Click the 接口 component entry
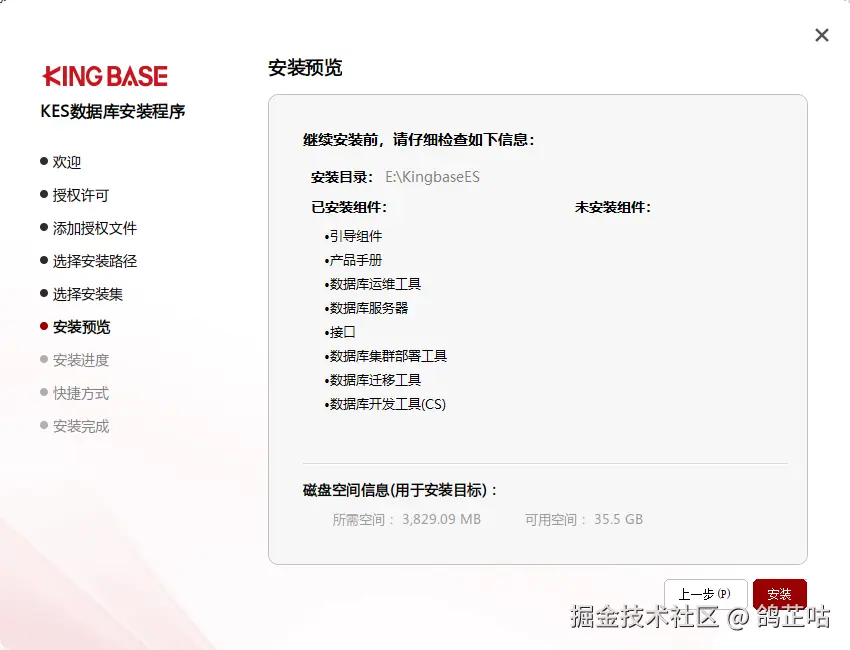 click(340, 332)
